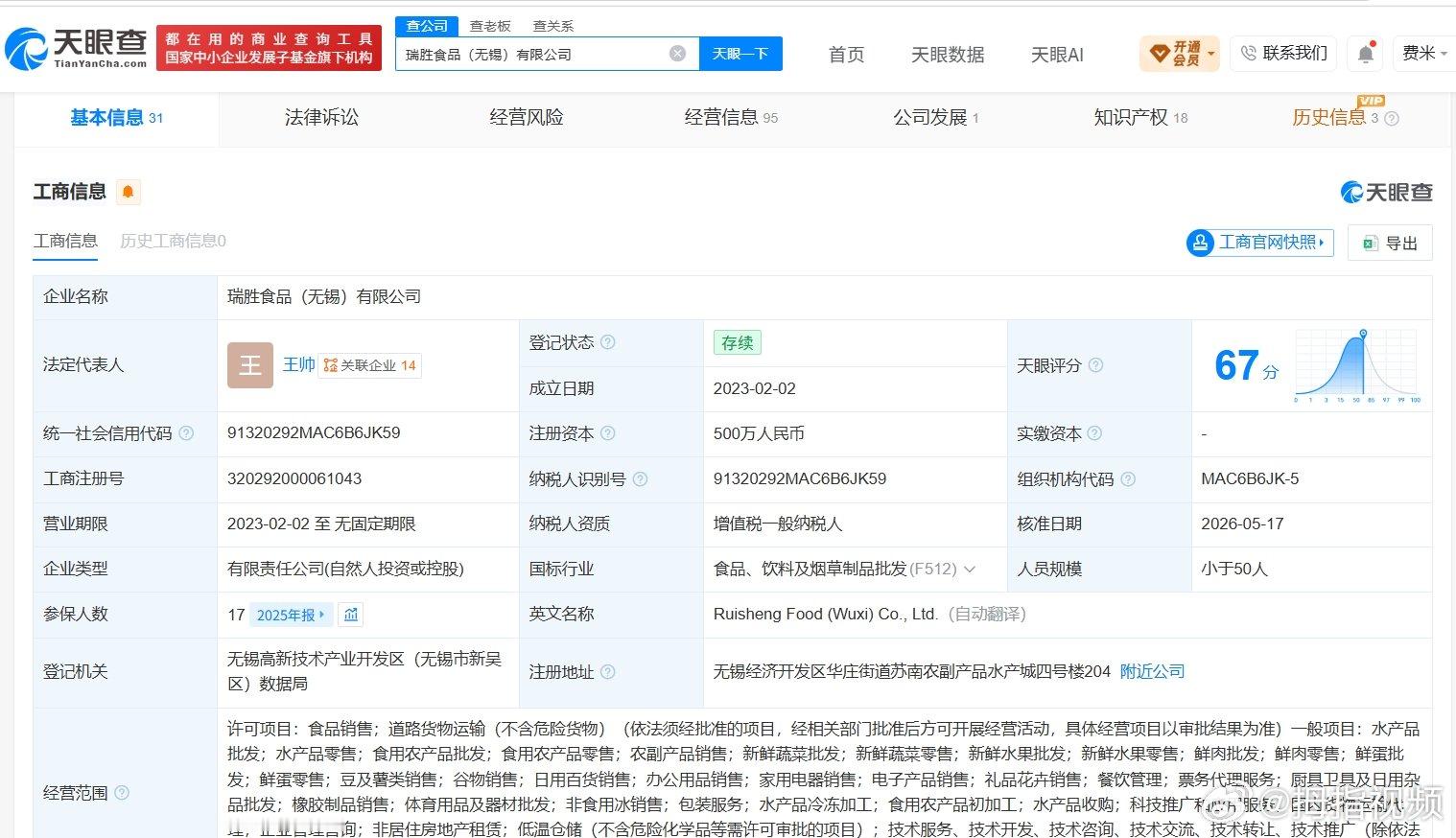Open the 附近公司 link
This screenshot has height=838, width=1456.
[x=1153, y=672]
